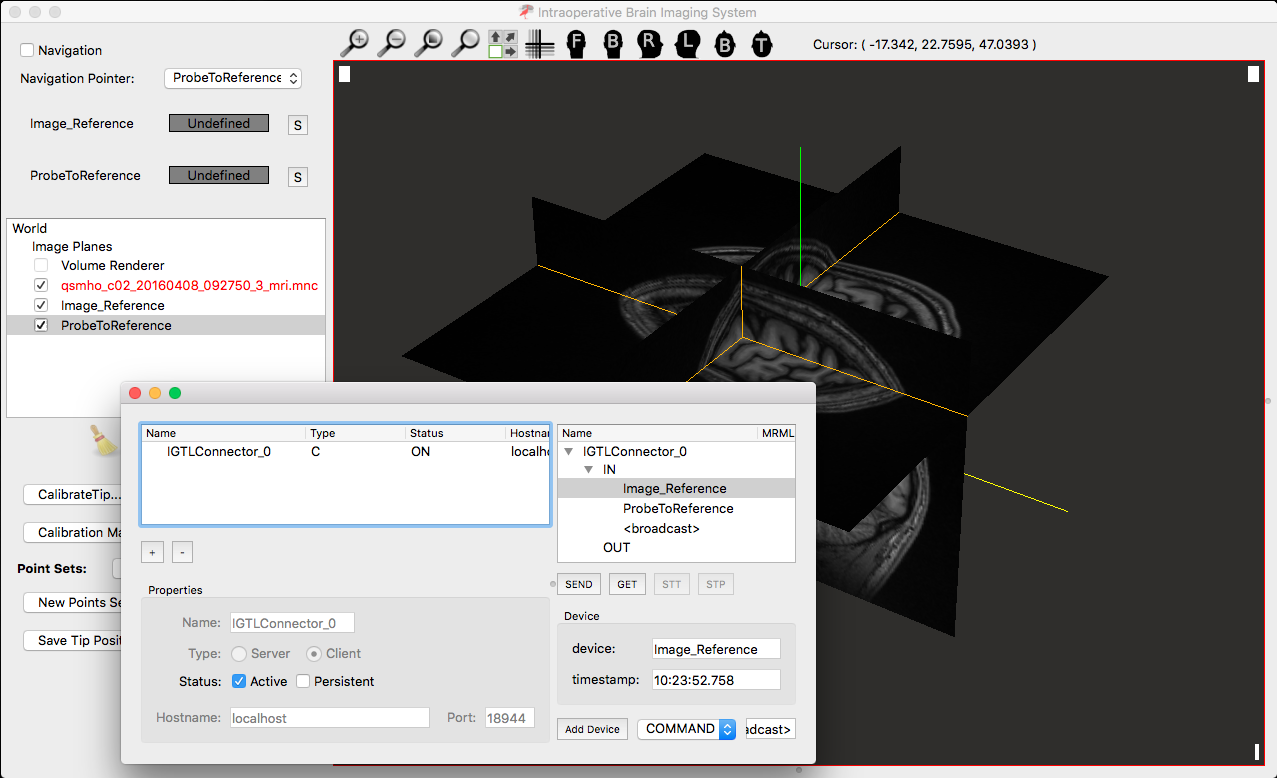The width and height of the screenshot is (1277, 778).
Task: Enable the Persistent status checkbox
Action: click(x=303, y=682)
